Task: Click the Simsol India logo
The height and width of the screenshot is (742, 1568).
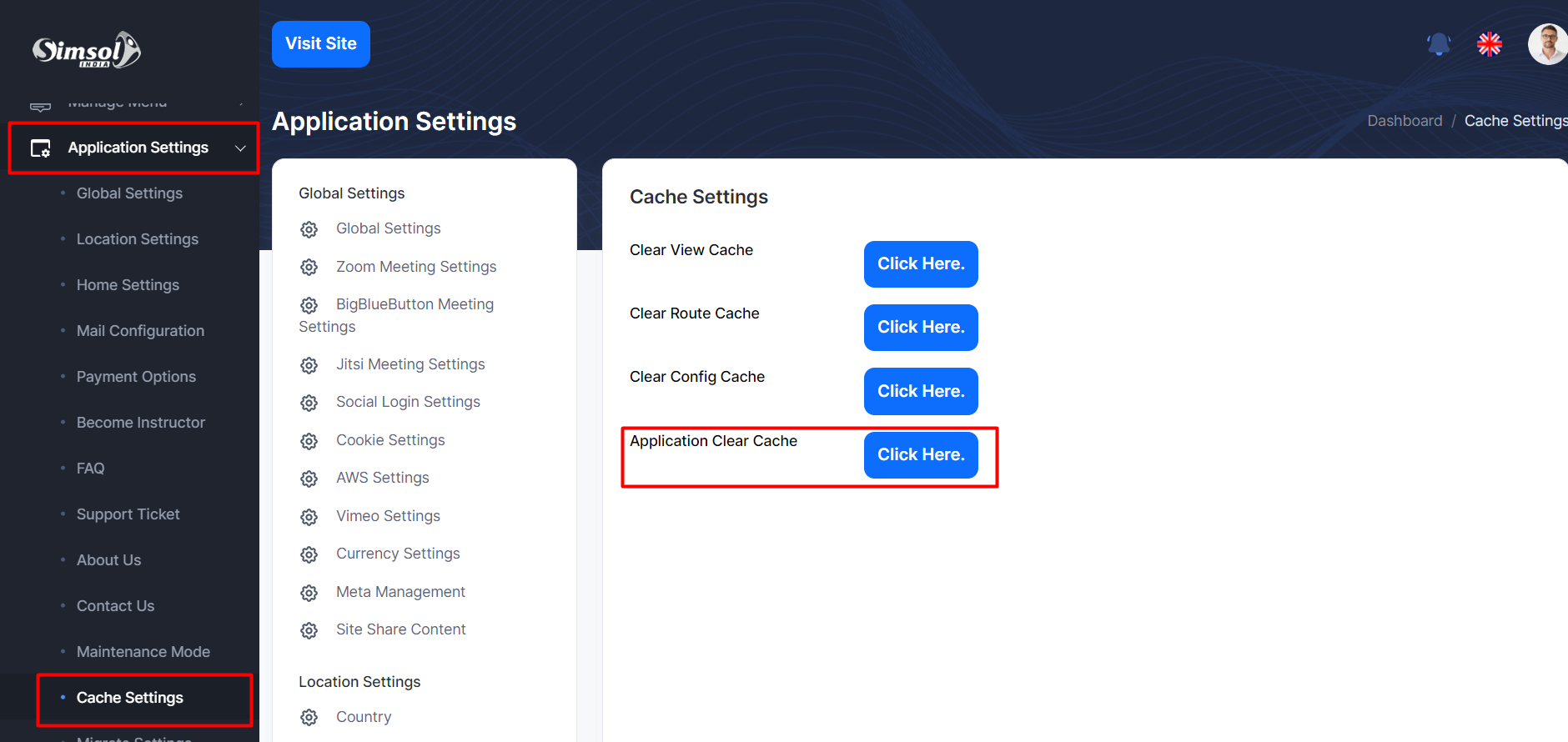Action: click(87, 50)
